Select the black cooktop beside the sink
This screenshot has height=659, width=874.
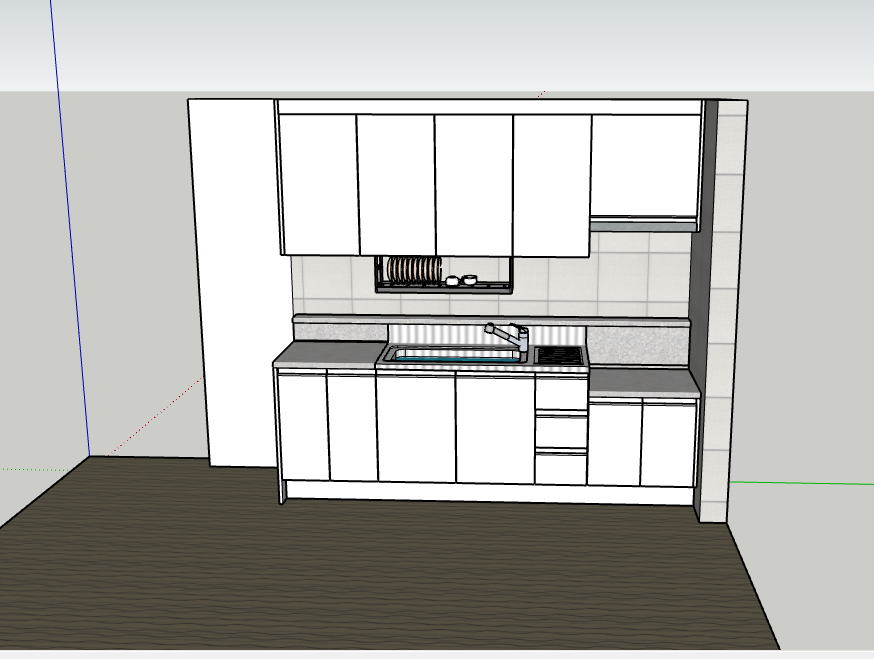[x=560, y=355]
